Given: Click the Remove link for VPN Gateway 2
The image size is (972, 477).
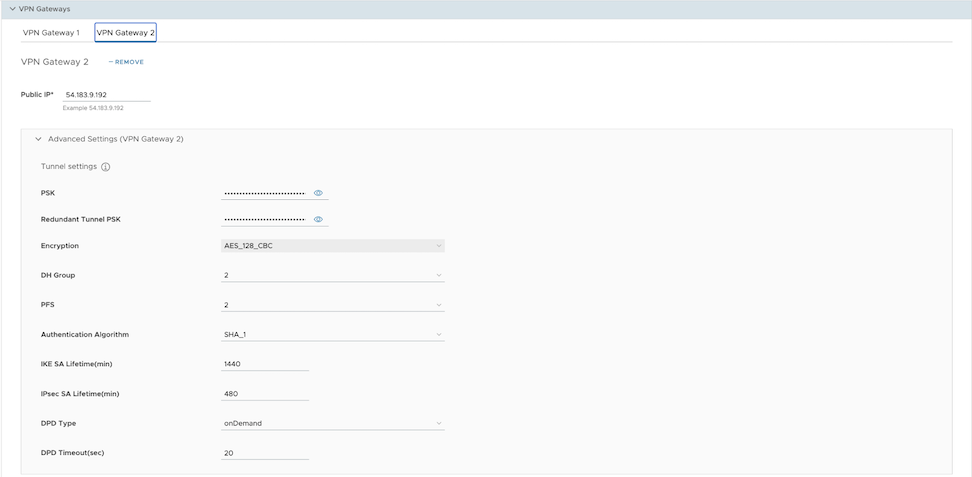Looking at the screenshot, I should (129, 62).
